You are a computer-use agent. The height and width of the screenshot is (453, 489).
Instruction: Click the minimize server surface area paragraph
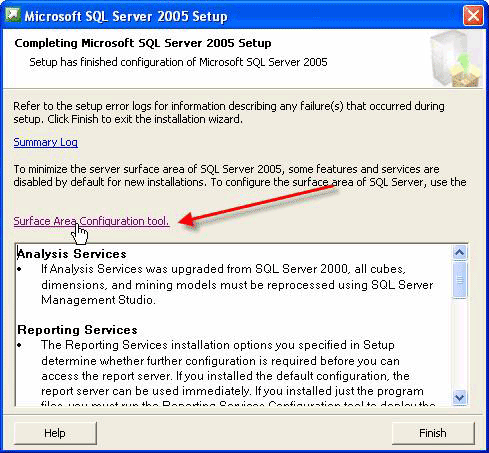pos(240,175)
